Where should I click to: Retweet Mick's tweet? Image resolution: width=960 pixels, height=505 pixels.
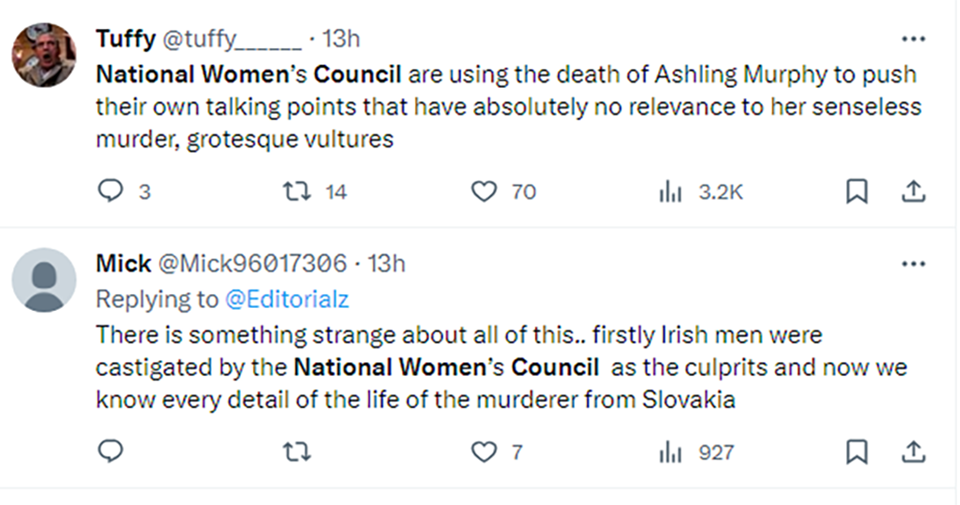297,452
